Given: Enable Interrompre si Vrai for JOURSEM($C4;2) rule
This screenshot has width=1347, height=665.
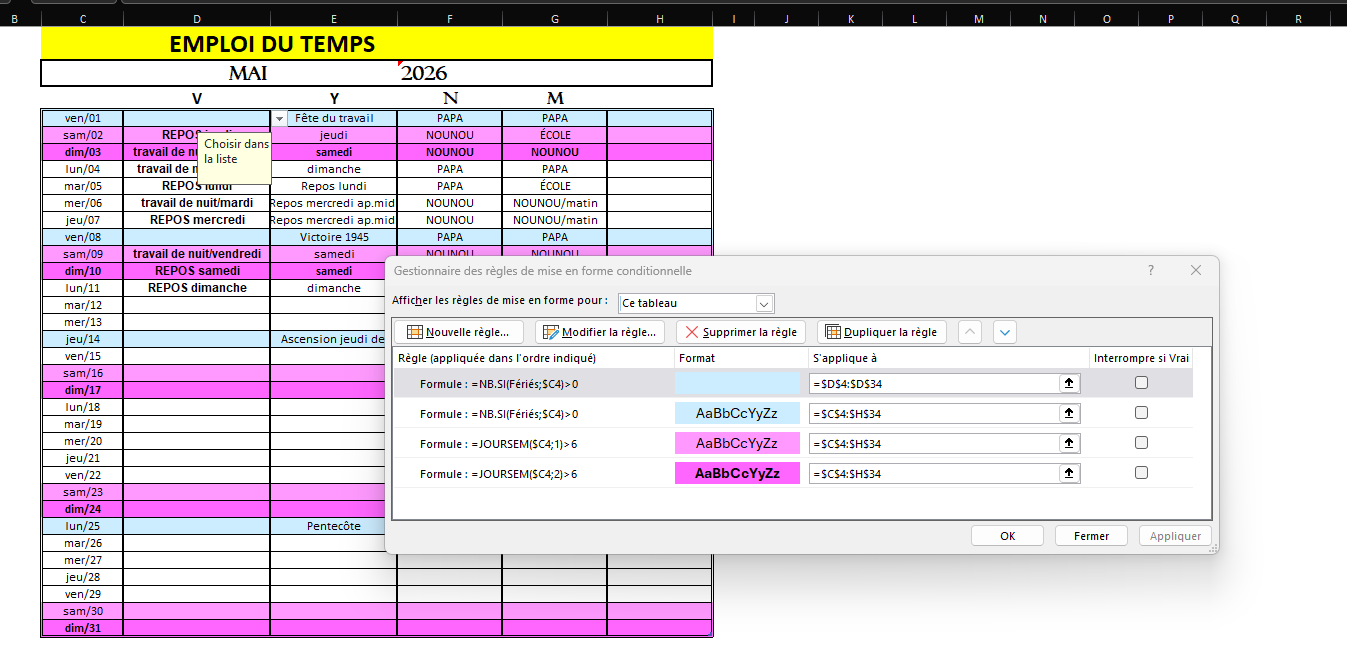Looking at the screenshot, I should (x=1141, y=473).
